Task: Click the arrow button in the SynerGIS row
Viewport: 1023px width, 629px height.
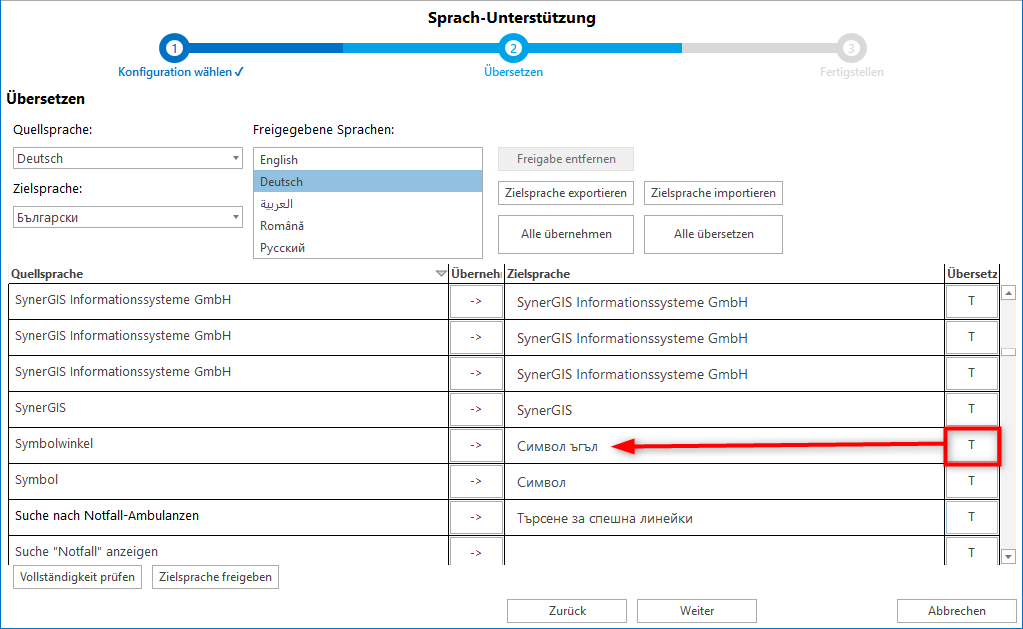Action: tap(476, 409)
